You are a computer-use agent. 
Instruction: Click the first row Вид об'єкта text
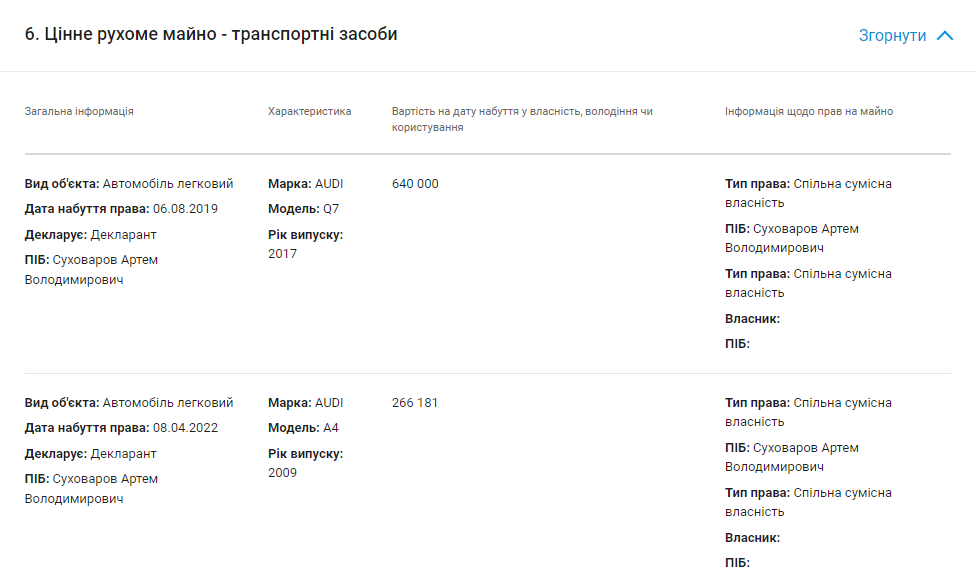[x=129, y=184]
